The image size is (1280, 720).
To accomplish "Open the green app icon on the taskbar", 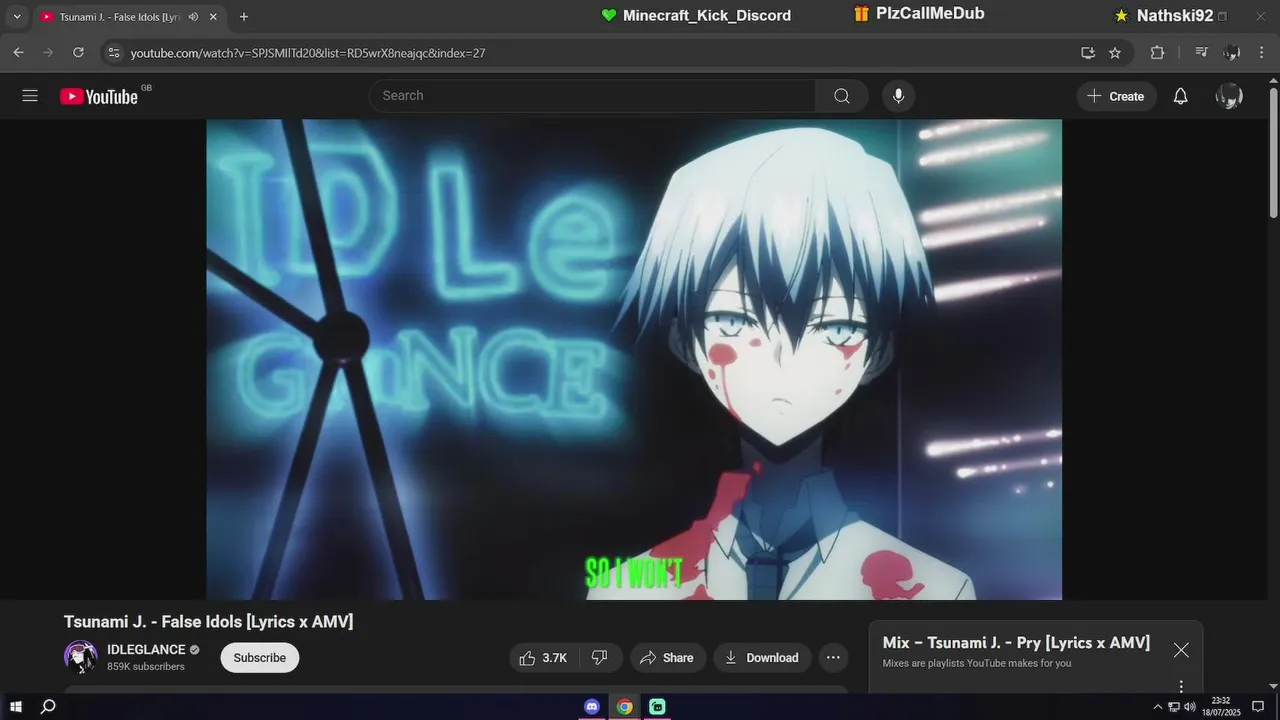I will coord(657,707).
